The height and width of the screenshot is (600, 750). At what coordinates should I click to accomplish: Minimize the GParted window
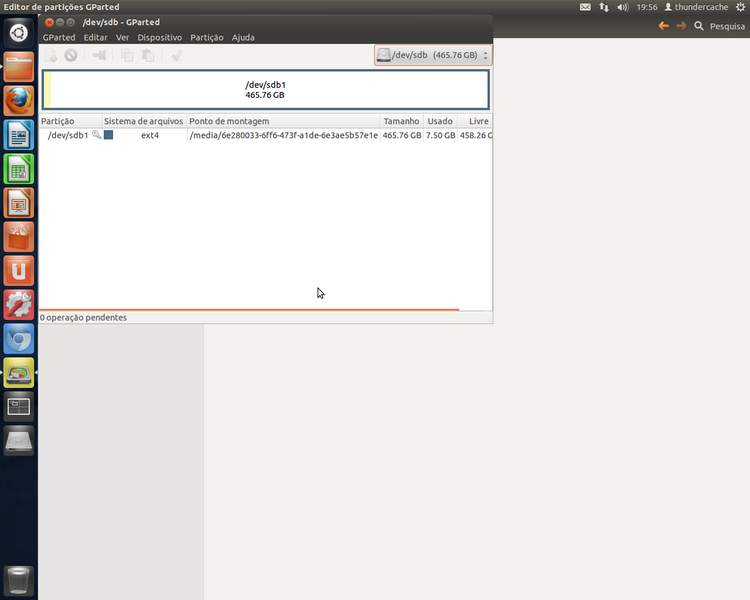pos(60,22)
